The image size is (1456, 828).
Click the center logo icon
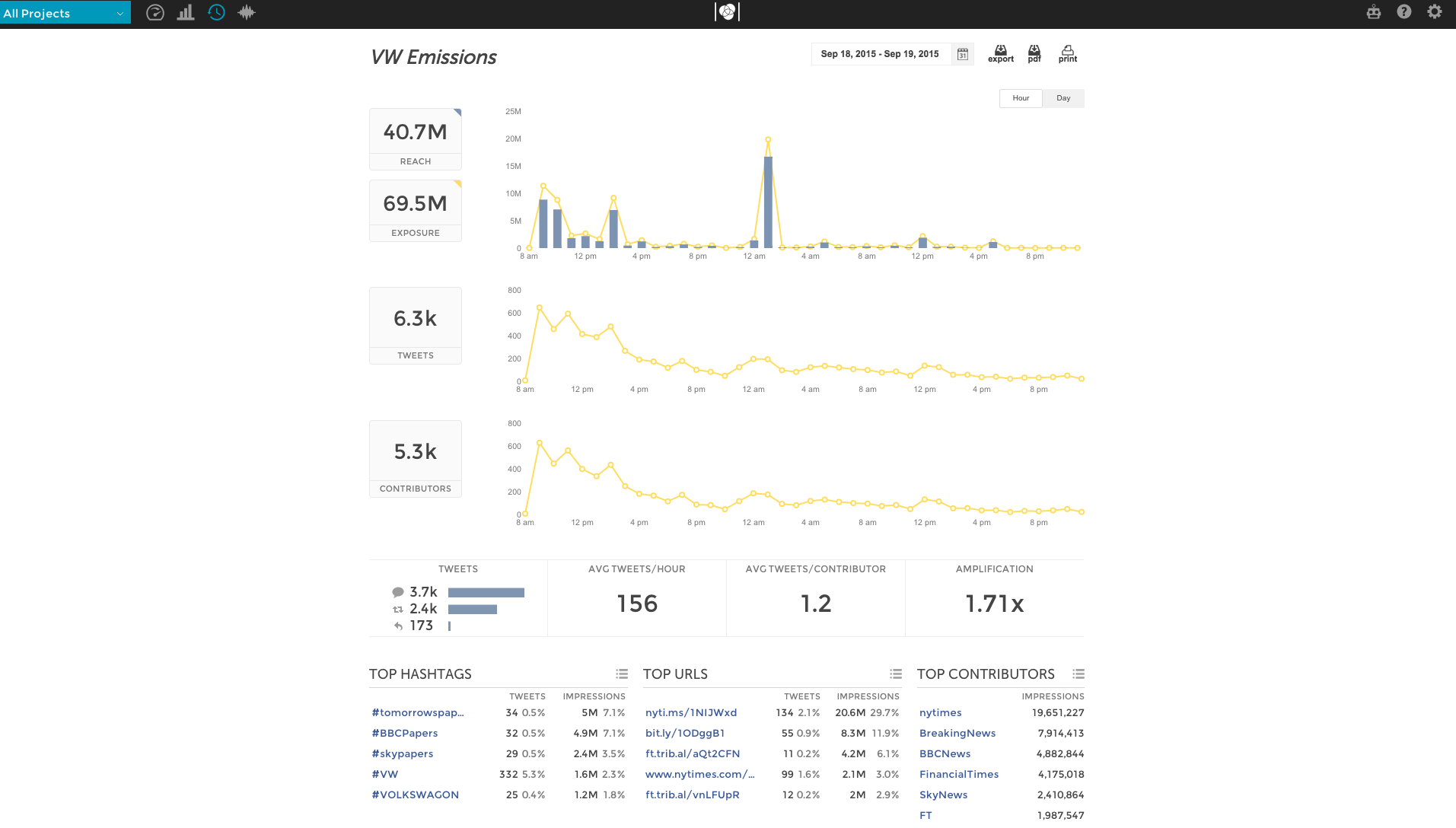[x=728, y=11]
